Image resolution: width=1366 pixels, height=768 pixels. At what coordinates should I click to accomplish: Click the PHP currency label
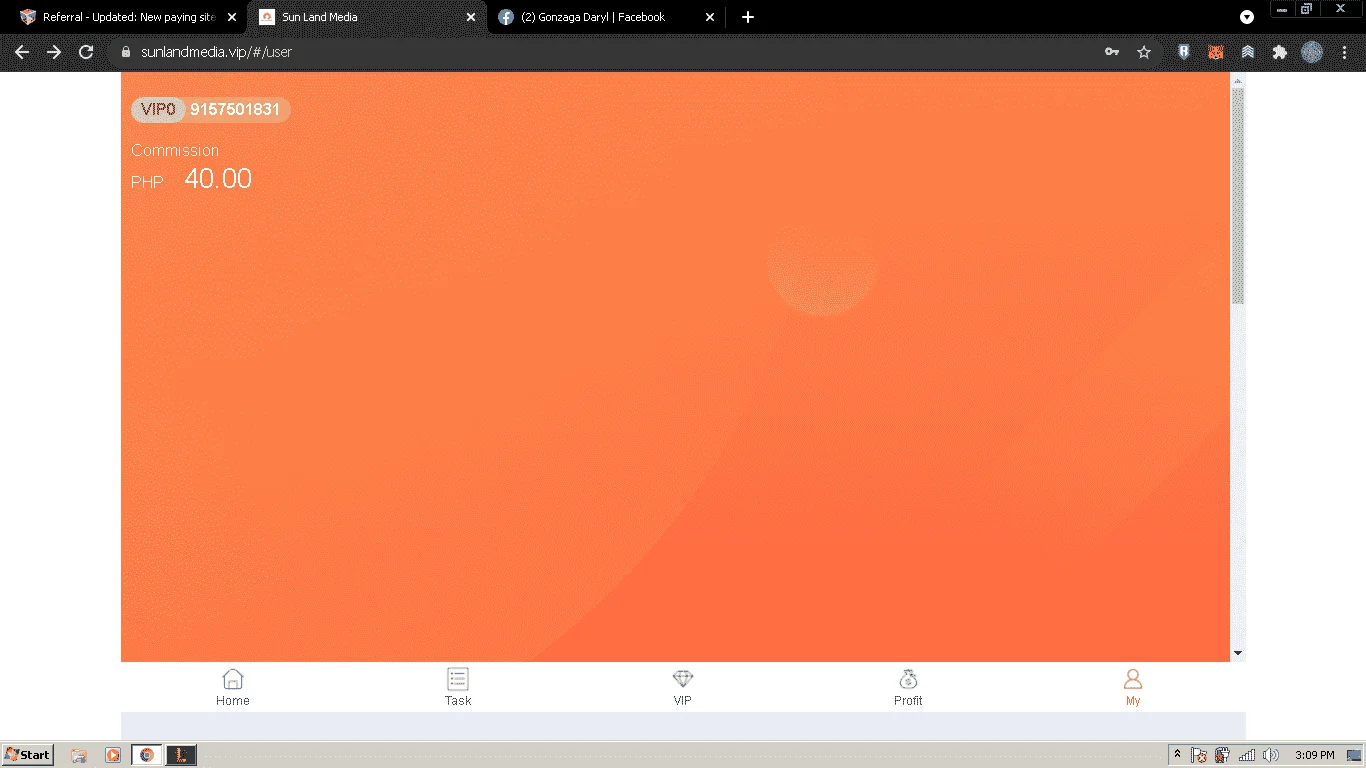point(147,182)
